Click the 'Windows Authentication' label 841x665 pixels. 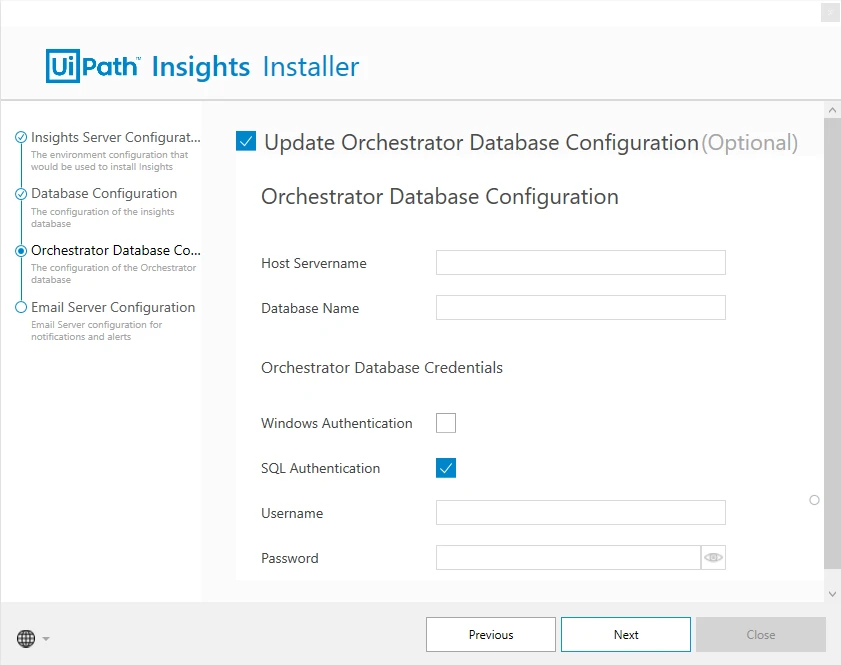click(337, 423)
